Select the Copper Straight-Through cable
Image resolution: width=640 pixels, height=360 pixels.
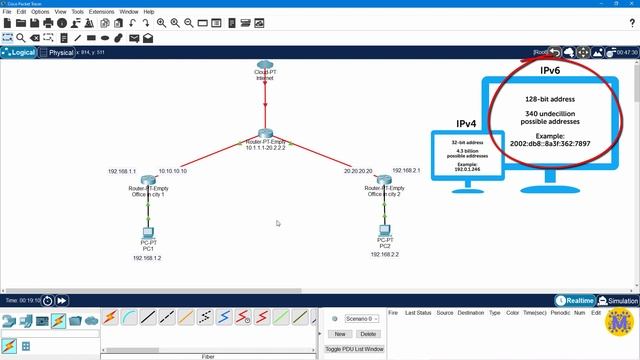tap(148, 317)
